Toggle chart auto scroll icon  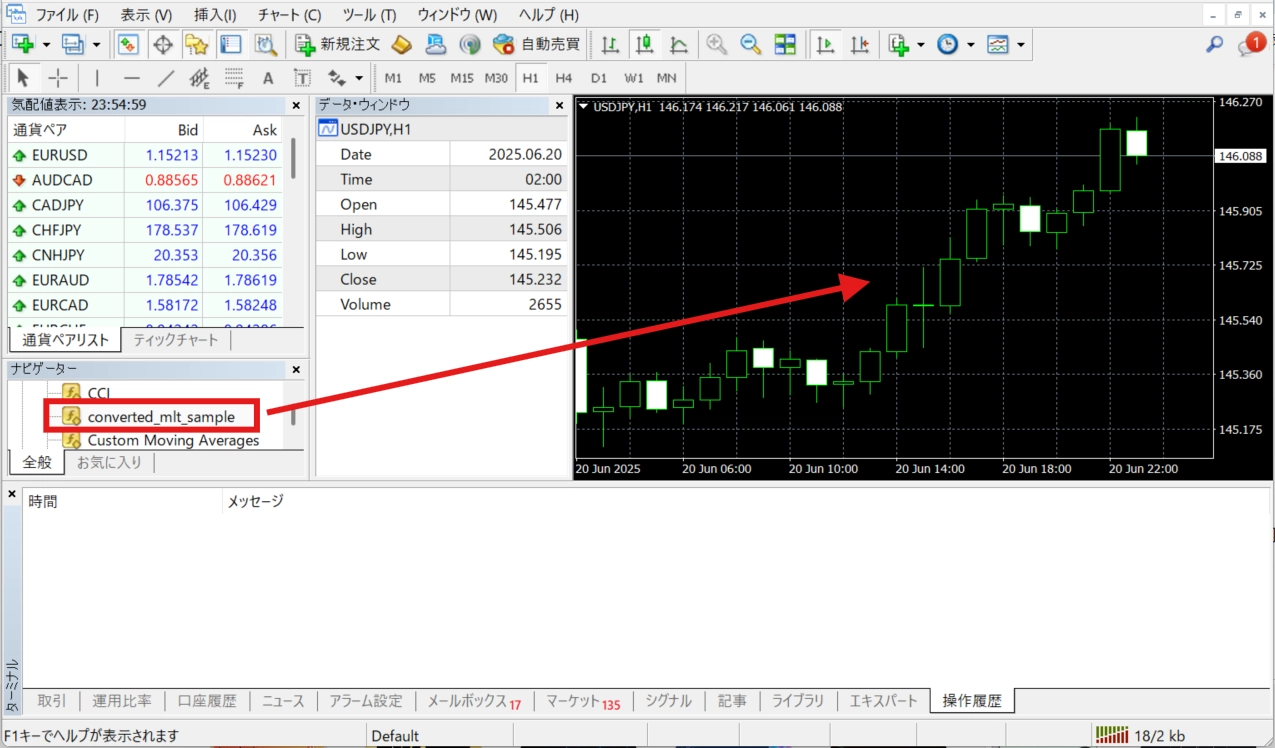point(826,45)
